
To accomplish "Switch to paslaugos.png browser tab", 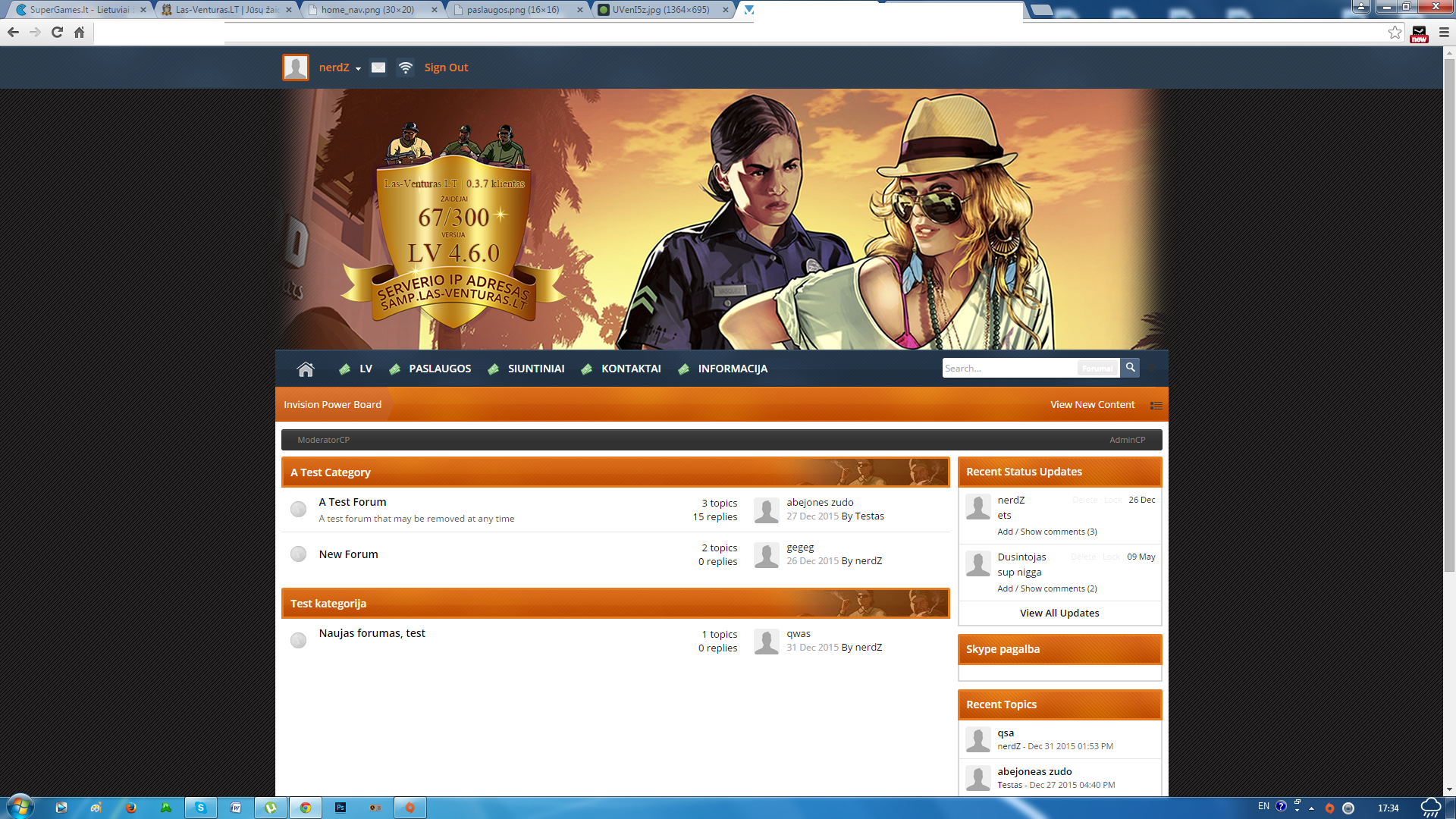I will pos(517,10).
